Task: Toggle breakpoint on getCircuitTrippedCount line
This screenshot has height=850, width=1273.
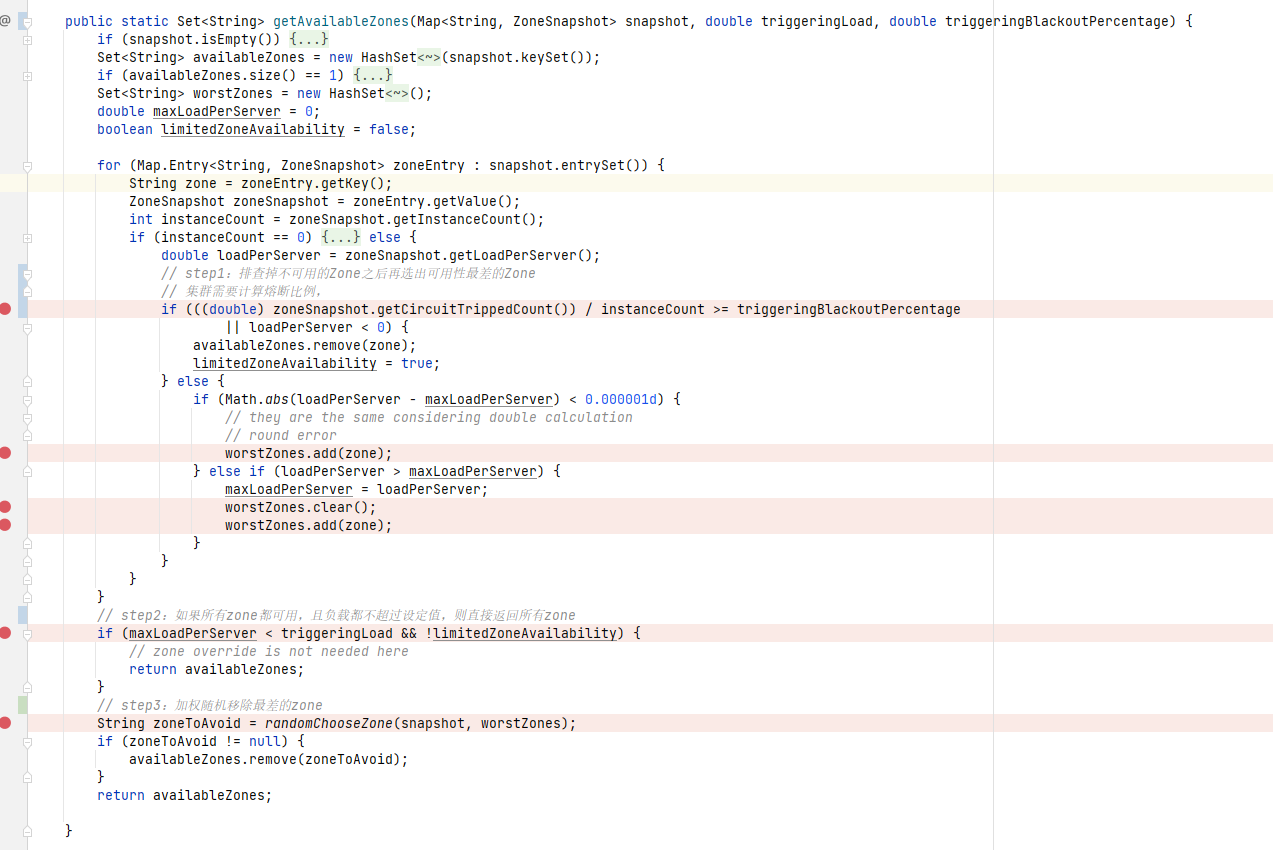Action: (5, 309)
